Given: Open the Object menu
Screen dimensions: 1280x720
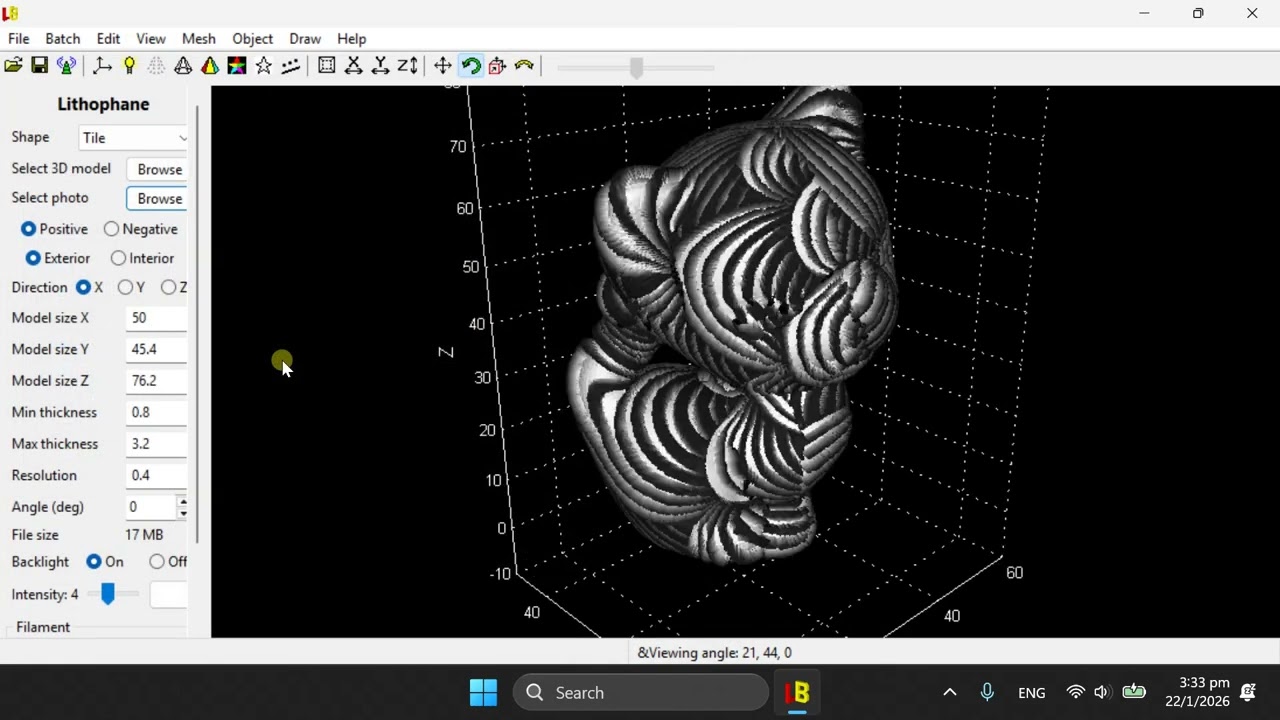Looking at the screenshot, I should point(252,38).
